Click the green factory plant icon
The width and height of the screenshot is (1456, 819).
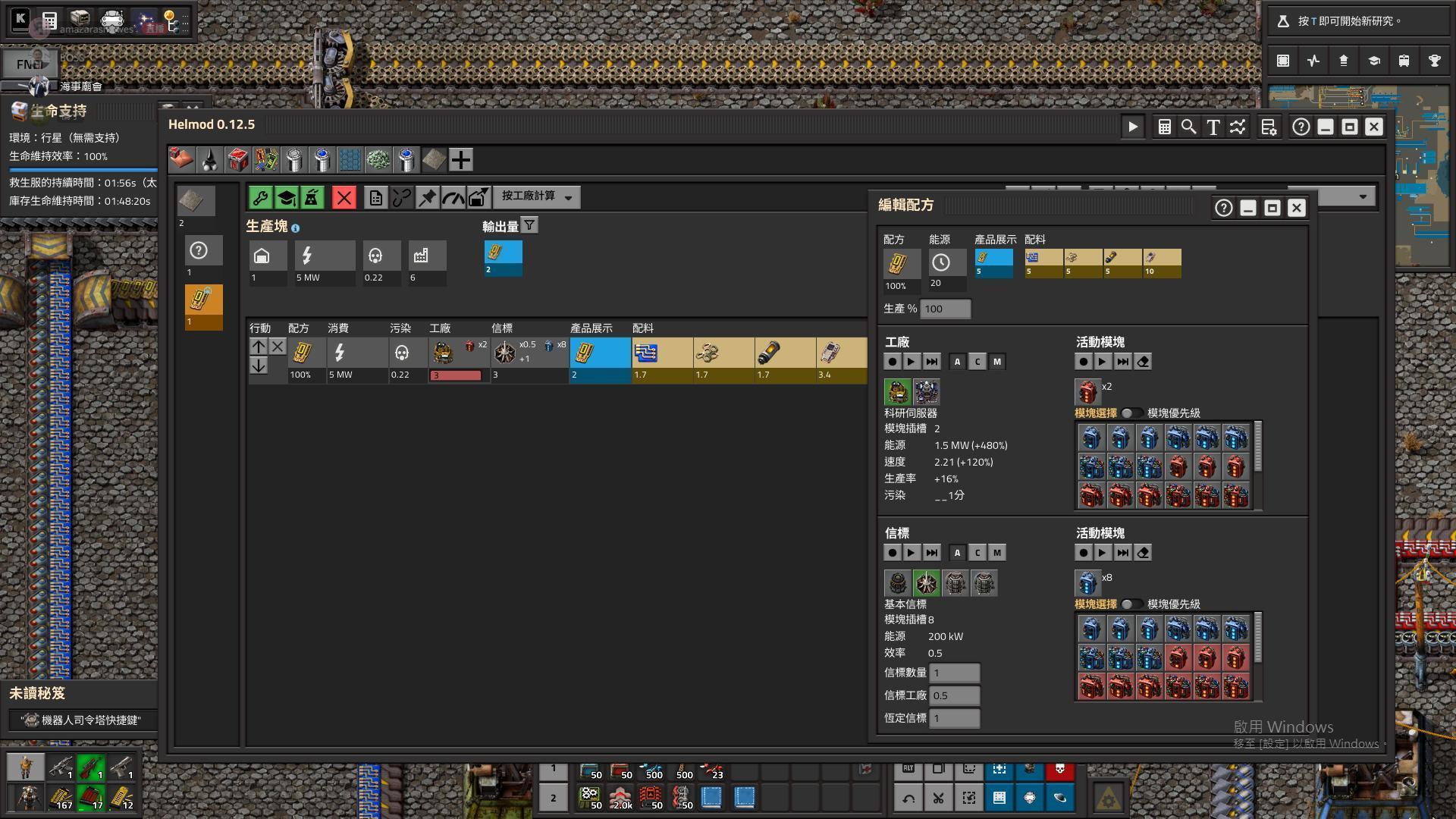click(x=311, y=198)
